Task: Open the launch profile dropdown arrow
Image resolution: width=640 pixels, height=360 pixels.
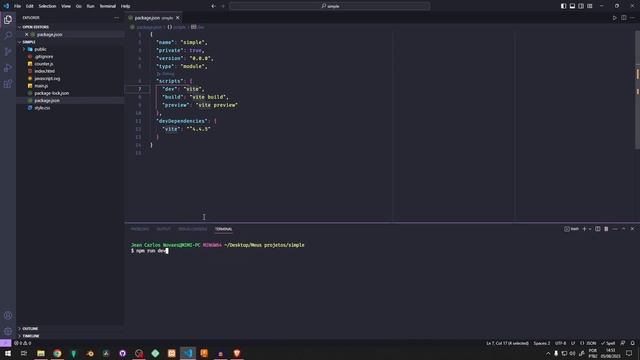Action: pos(590,229)
